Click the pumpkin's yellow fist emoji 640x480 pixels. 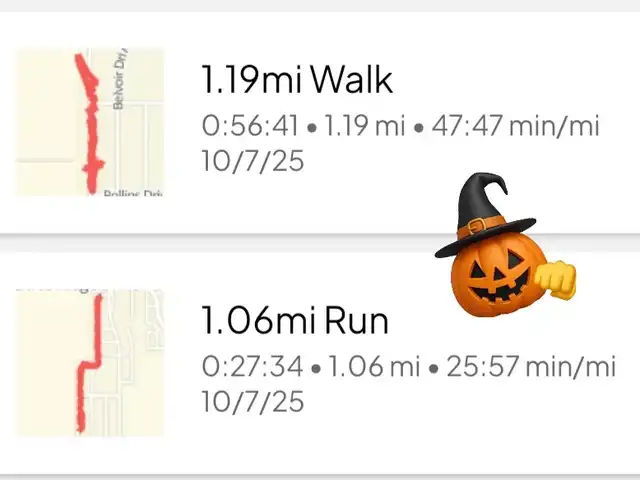(x=554, y=279)
